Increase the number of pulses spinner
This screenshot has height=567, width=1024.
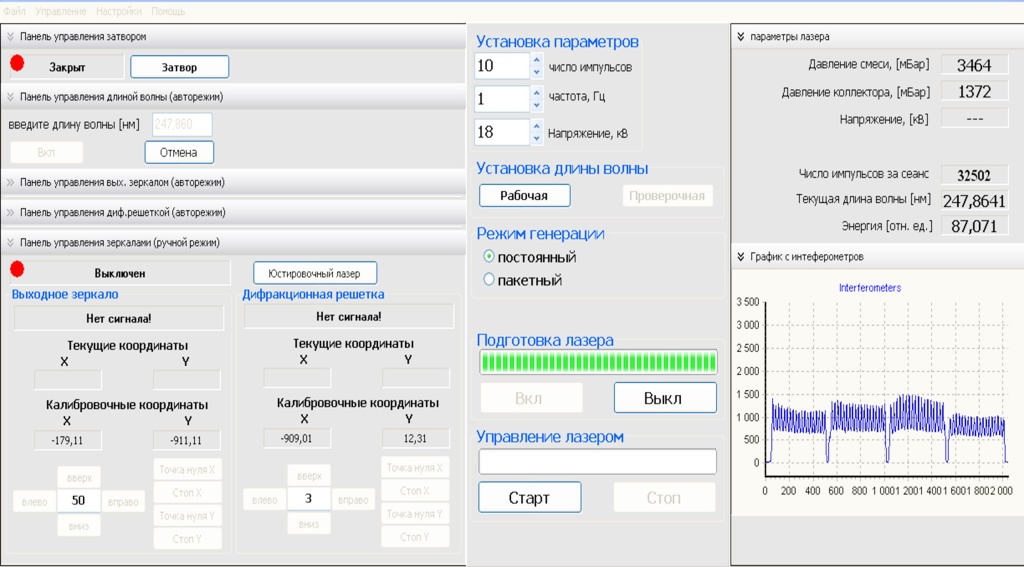(536, 60)
